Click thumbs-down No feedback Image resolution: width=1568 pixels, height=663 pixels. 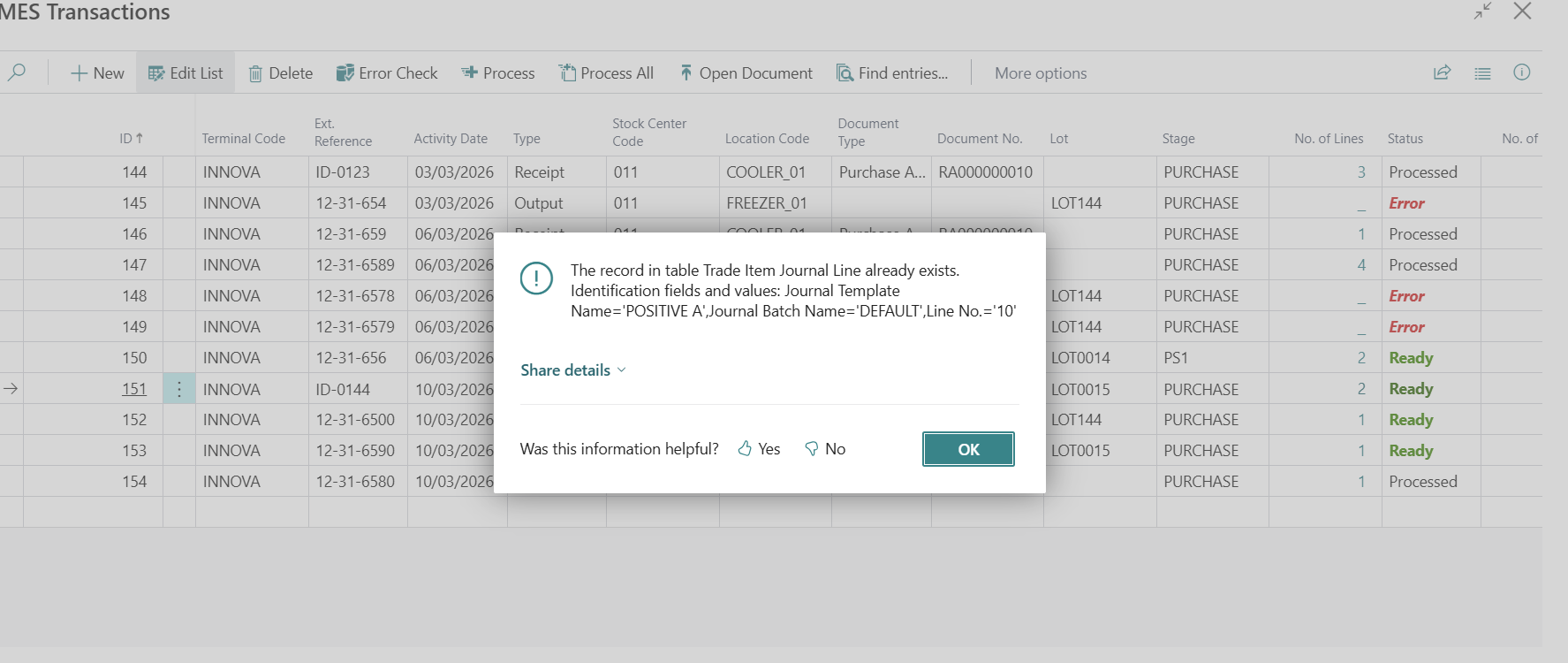pos(825,449)
